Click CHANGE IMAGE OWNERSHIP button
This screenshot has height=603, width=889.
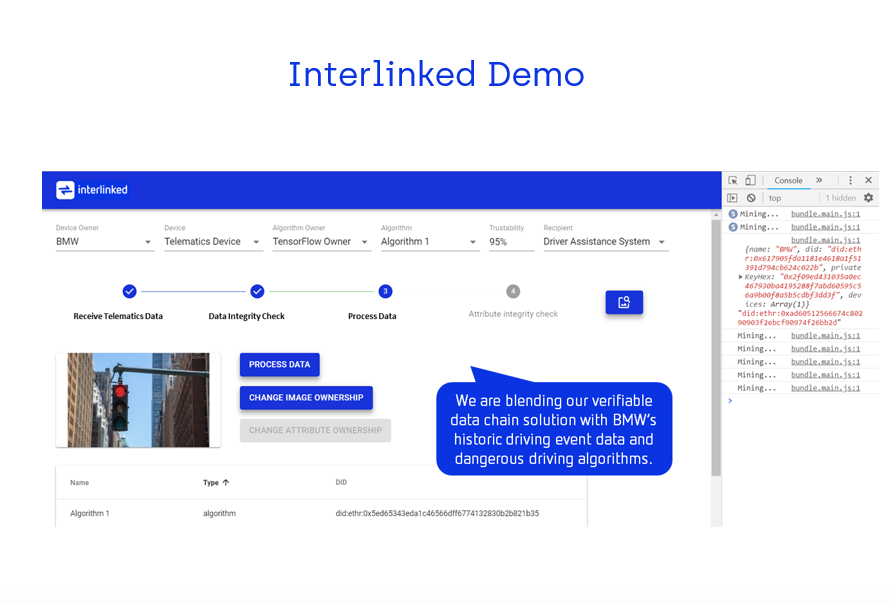(306, 397)
